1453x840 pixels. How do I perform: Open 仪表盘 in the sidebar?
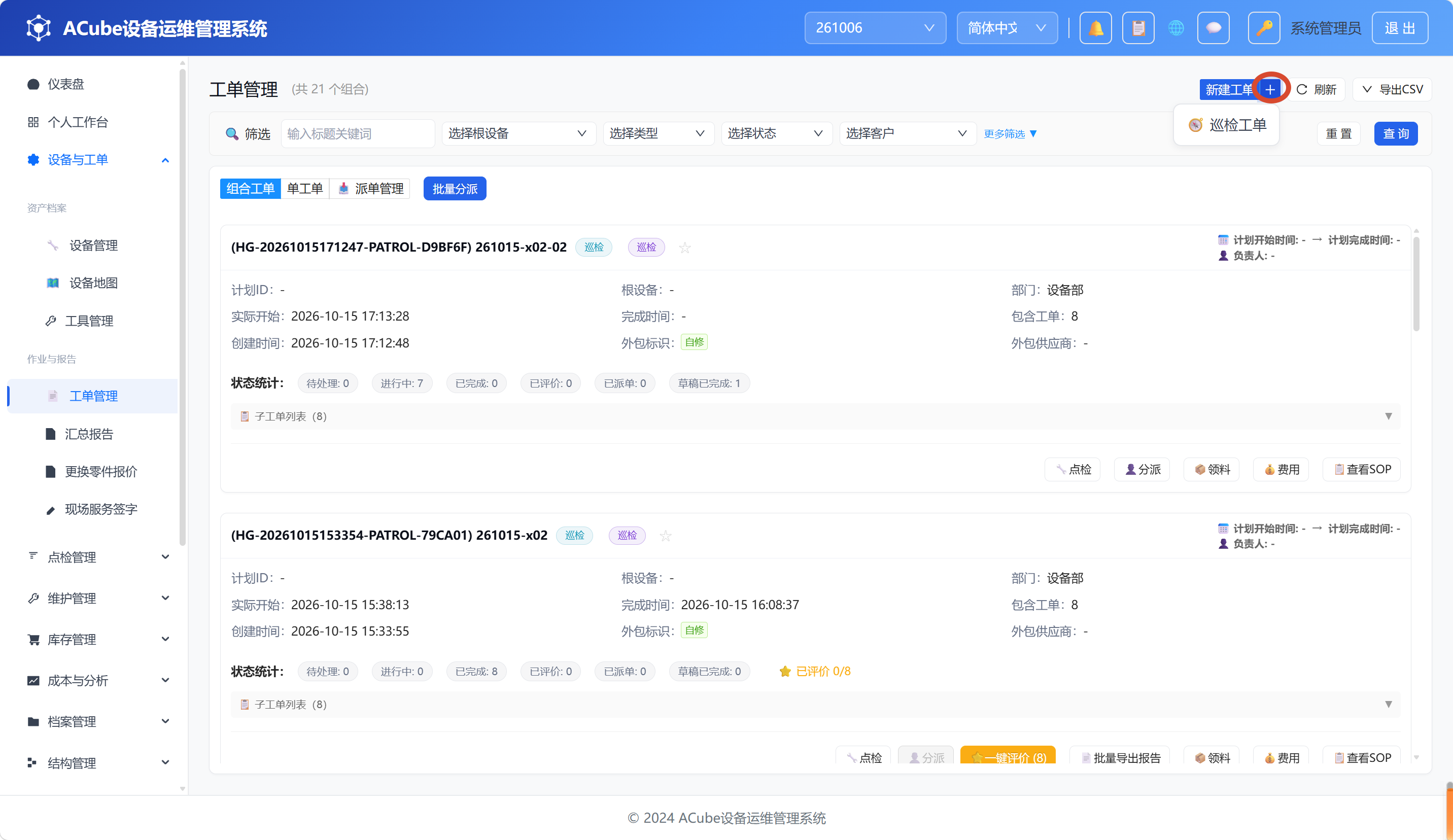(66, 84)
